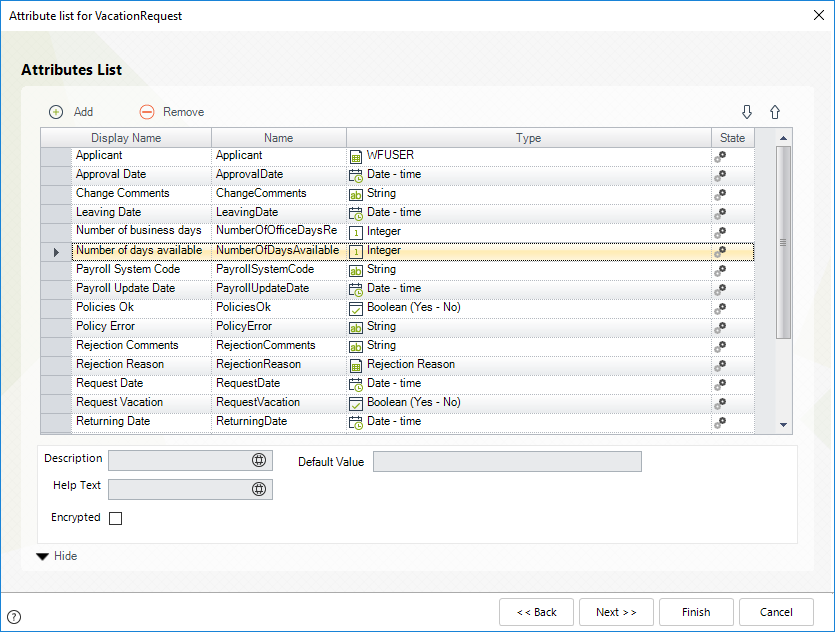Select the Applicant display name cell
Image resolution: width=835 pixels, height=632 pixels.
pyautogui.click(x=142, y=155)
